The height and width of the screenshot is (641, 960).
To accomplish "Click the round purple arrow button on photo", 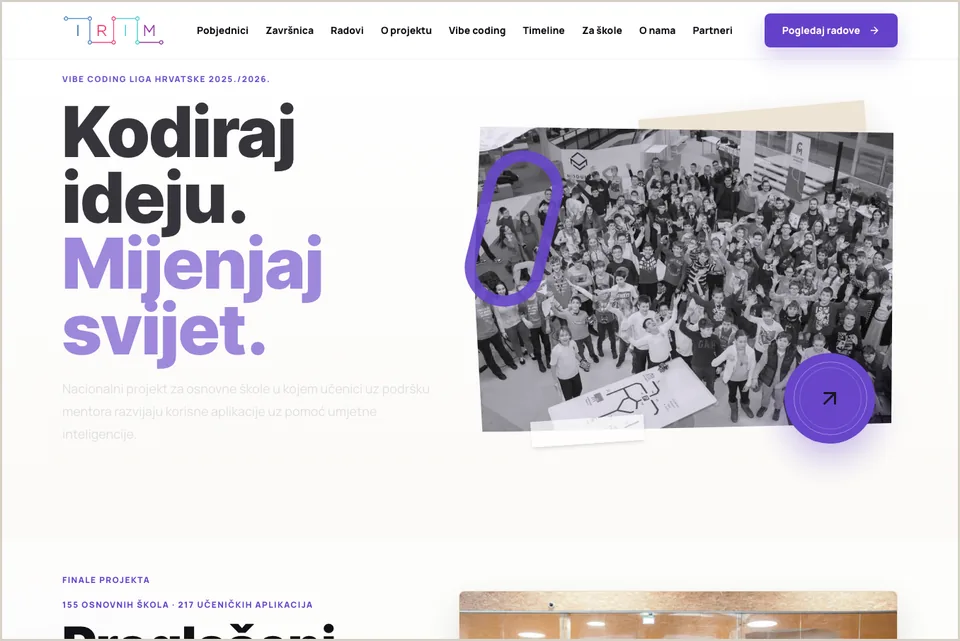I will [829, 399].
